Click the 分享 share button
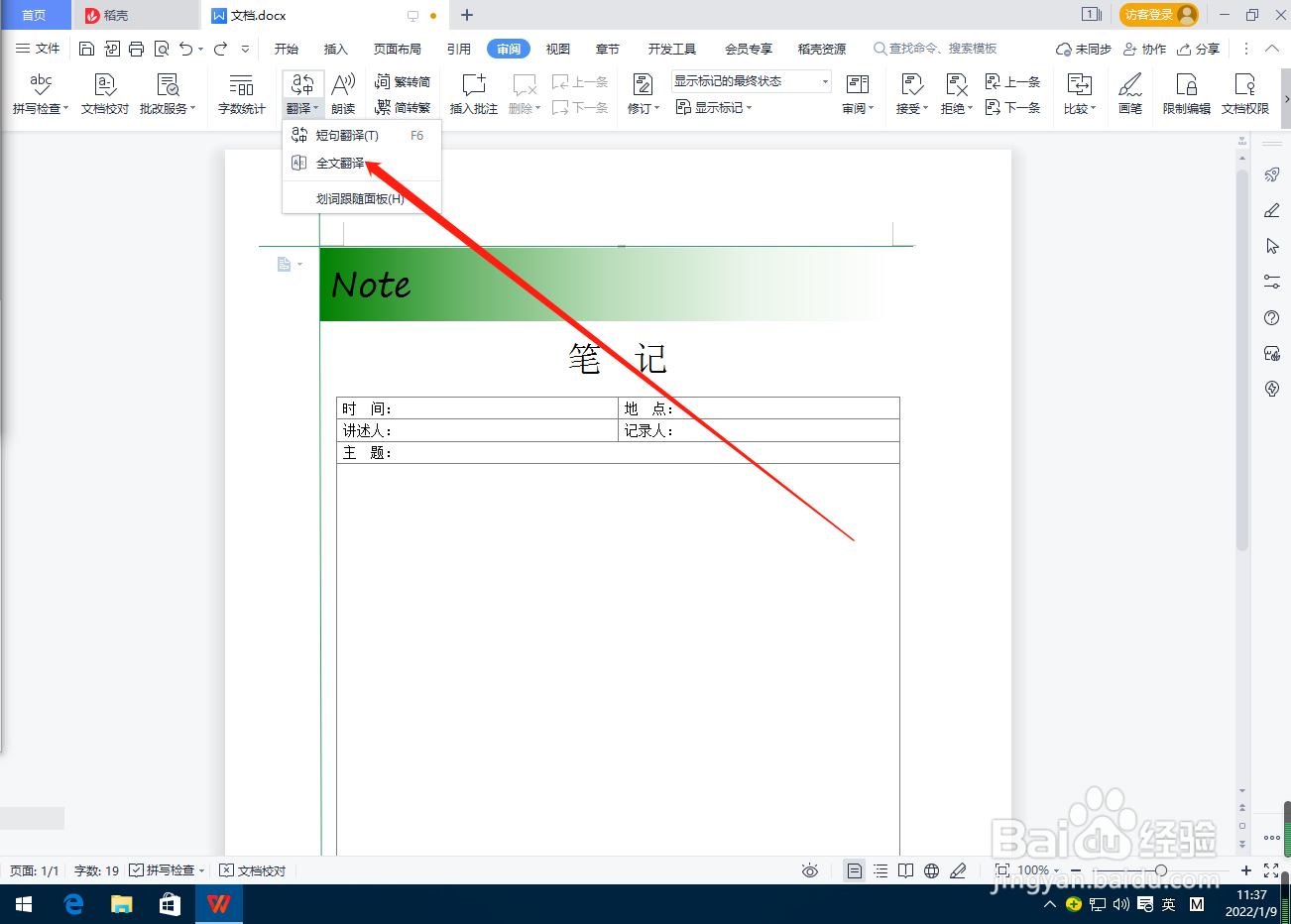This screenshot has width=1291, height=924. (x=1199, y=49)
